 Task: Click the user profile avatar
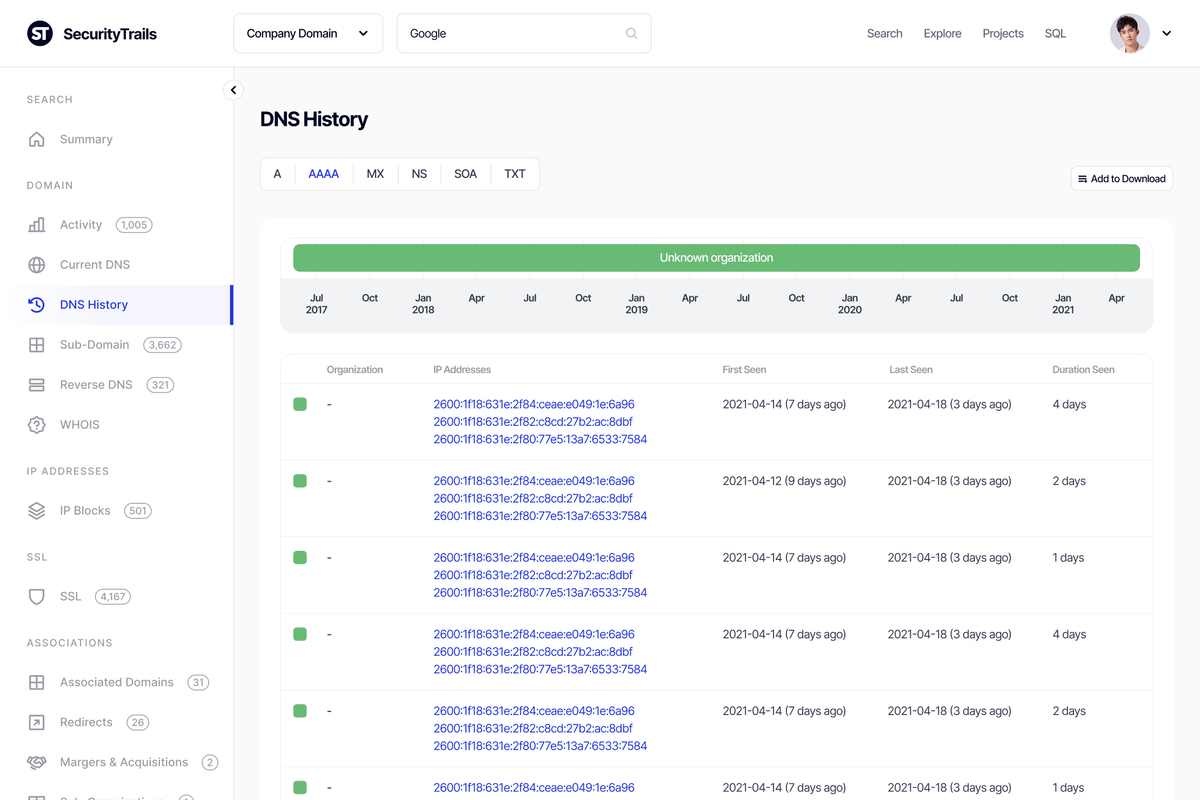tap(1130, 34)
